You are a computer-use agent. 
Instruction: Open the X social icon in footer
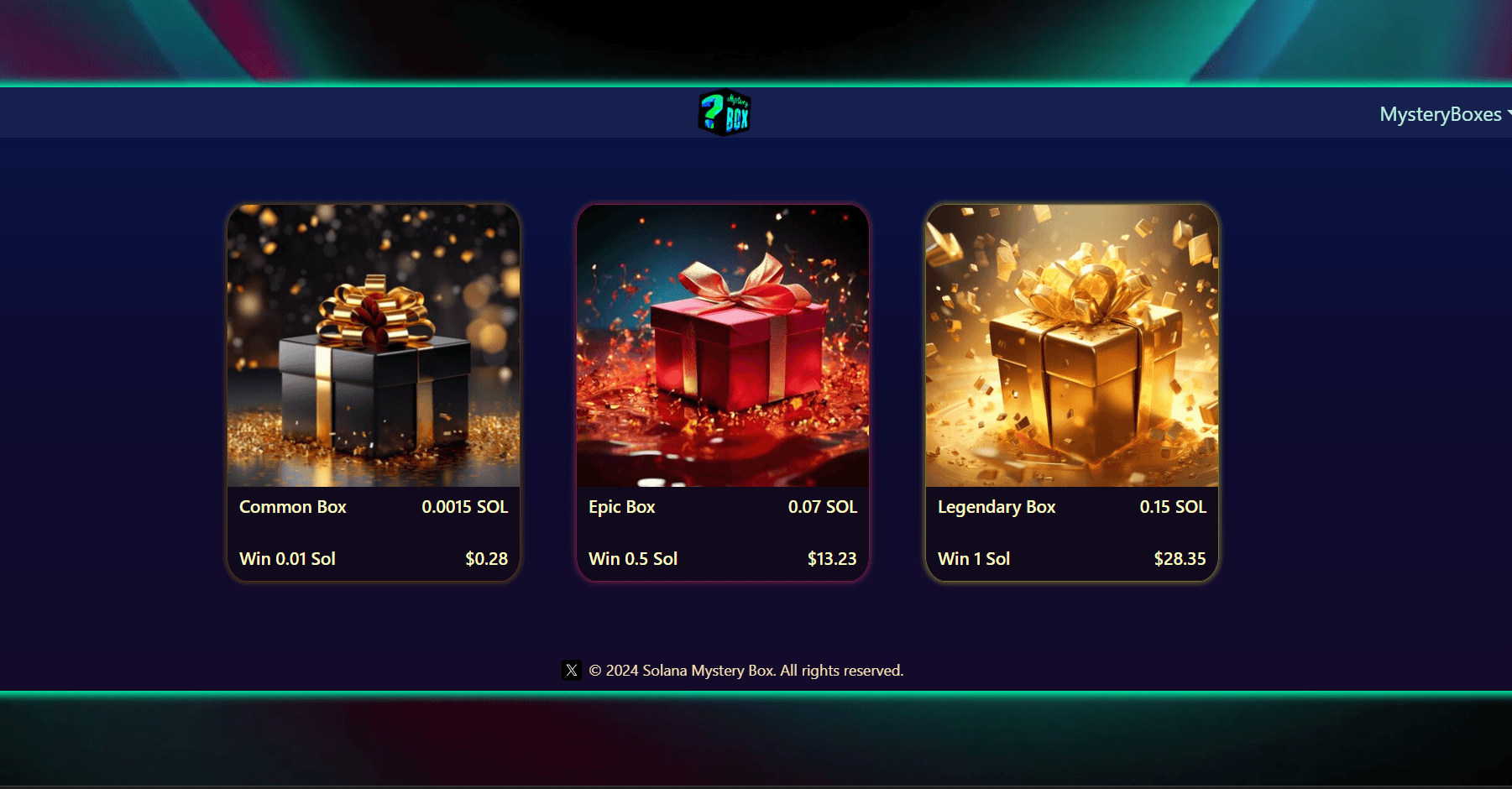pos(572,670)
